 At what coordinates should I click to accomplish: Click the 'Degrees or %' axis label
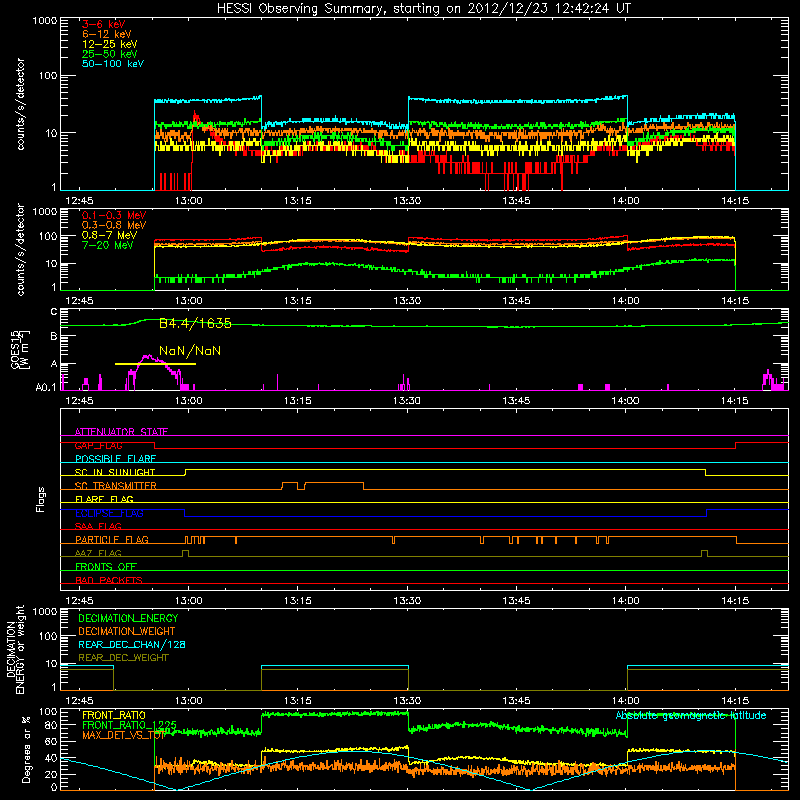(x=26, y=749)
